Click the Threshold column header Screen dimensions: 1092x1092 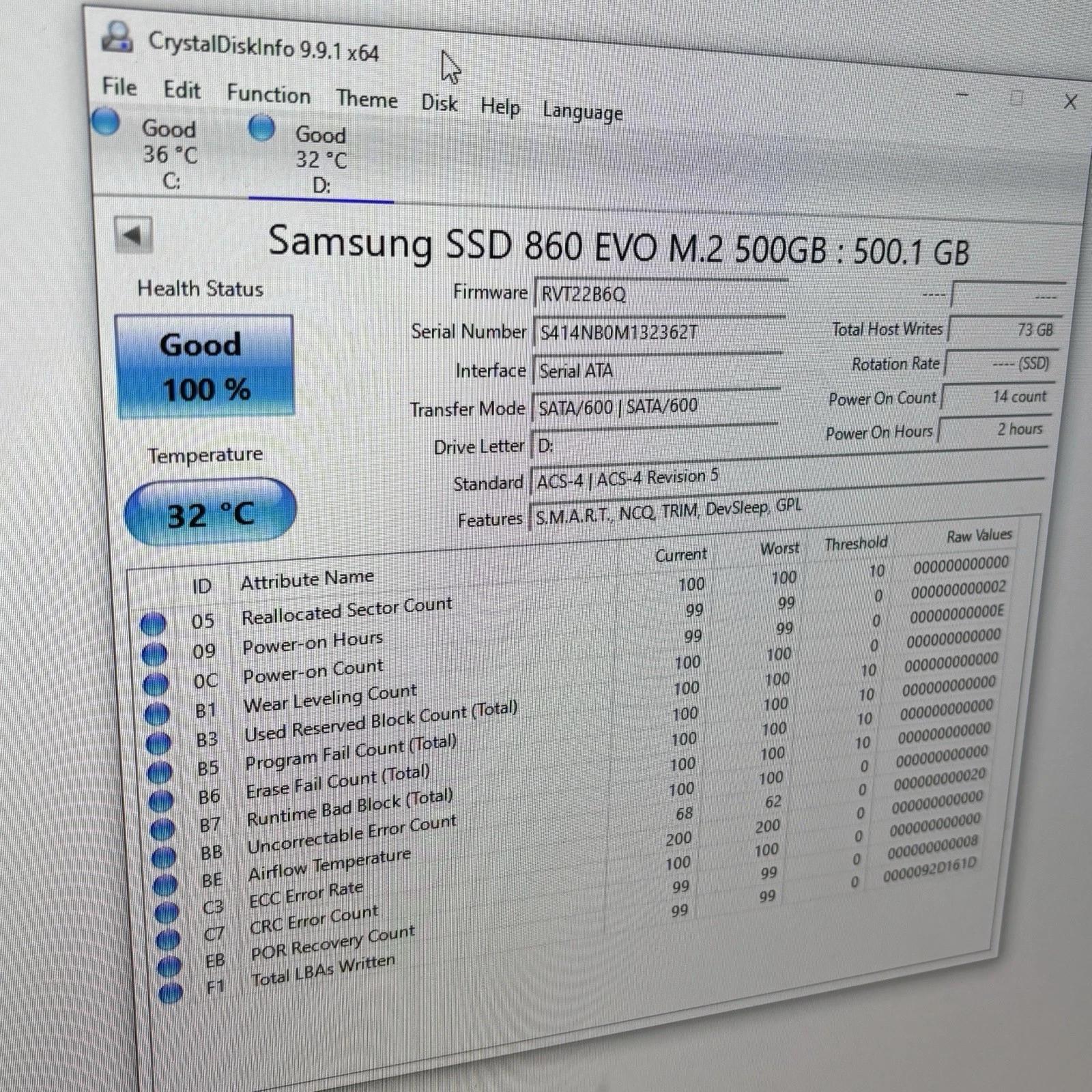[856, 543]
